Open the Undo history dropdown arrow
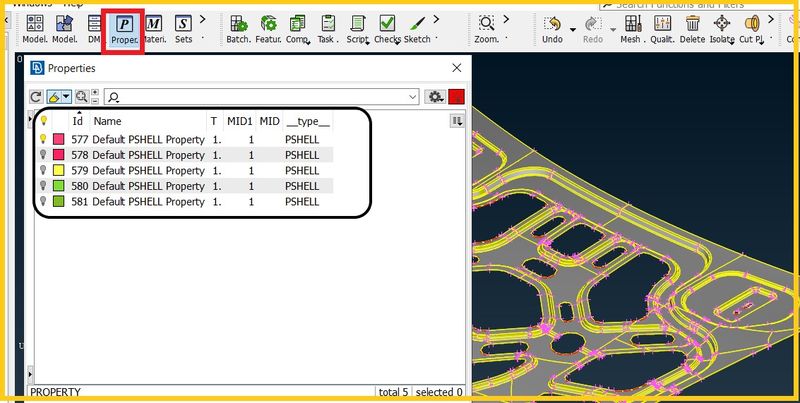800x403 pixels. (x=572, y=29)
